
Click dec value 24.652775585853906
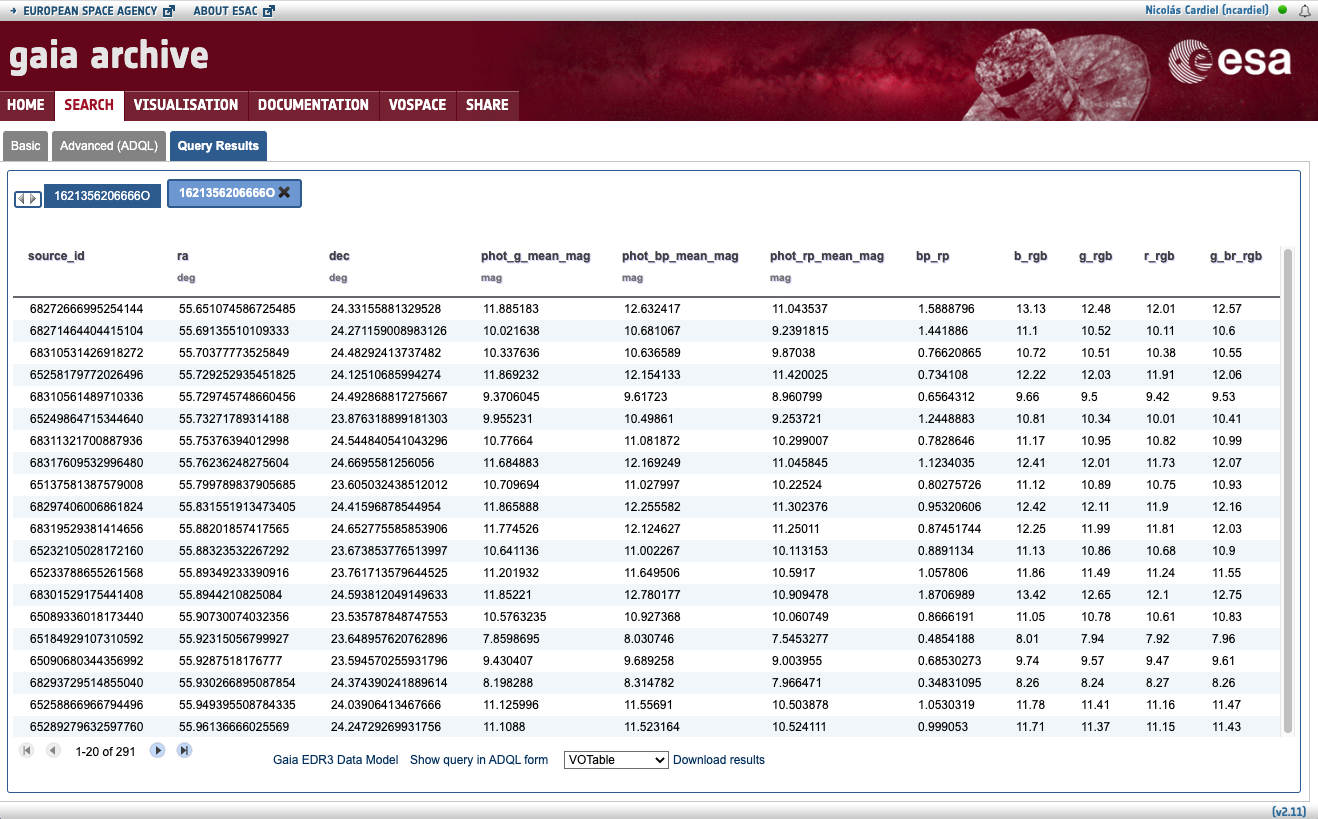pyautogui.click(x=389, y=529)
